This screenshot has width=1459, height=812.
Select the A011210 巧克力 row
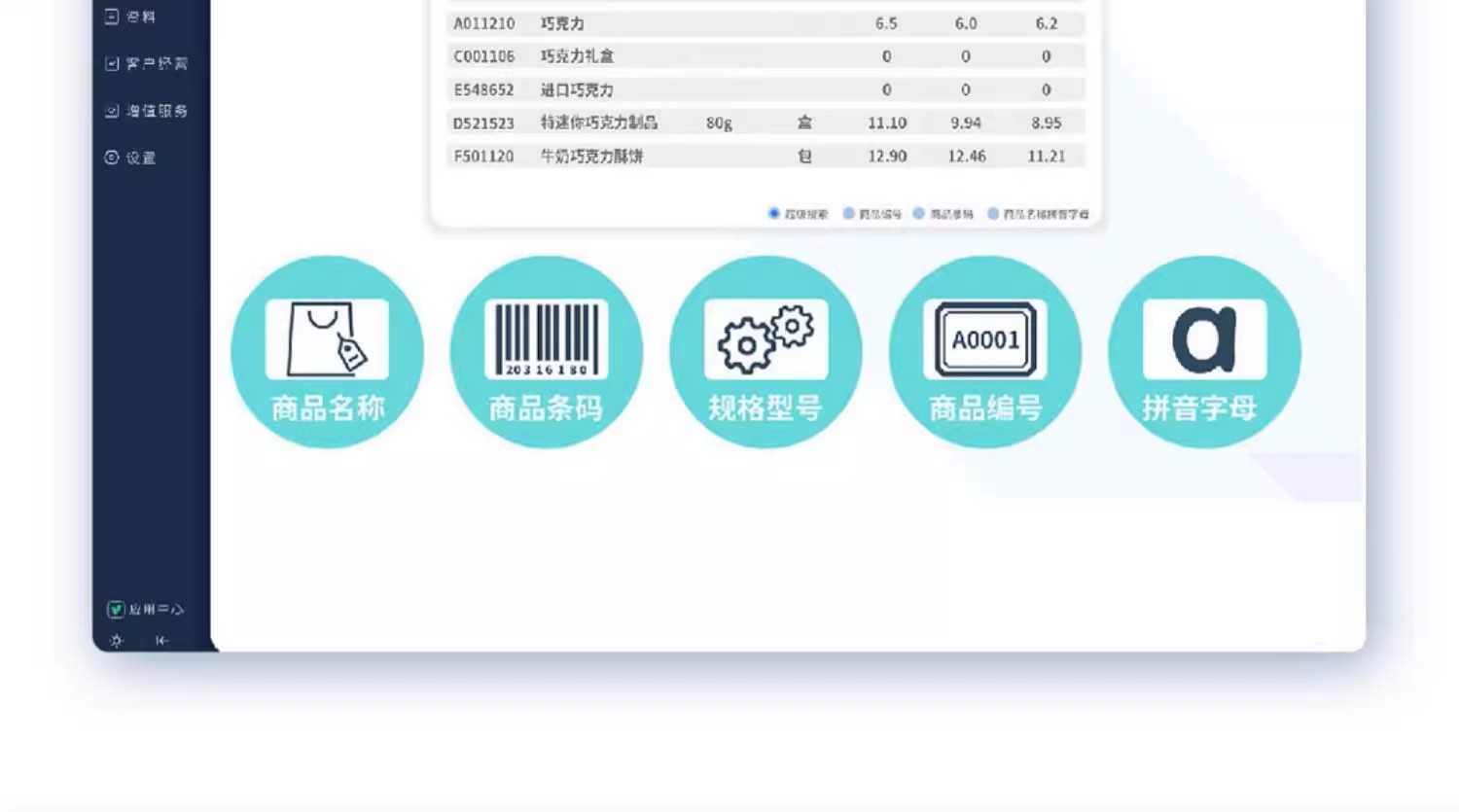click(765, 23)
